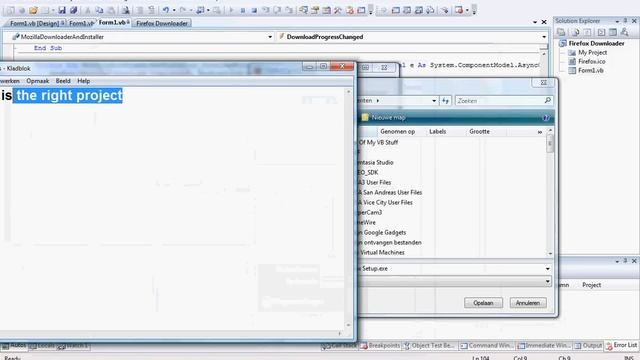640x360 pixels.
Task: Open the method dropdown DownloadProgressChanged
Action: [x=544, y=37]
